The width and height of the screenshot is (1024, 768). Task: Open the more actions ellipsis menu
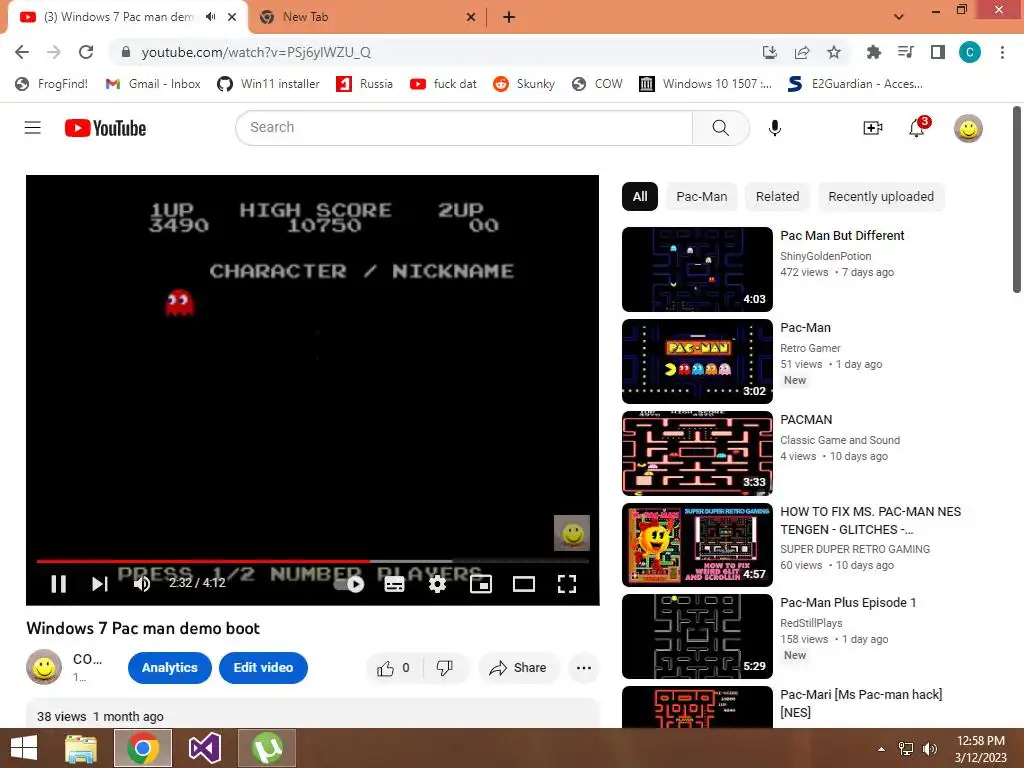tap(584, 667)
